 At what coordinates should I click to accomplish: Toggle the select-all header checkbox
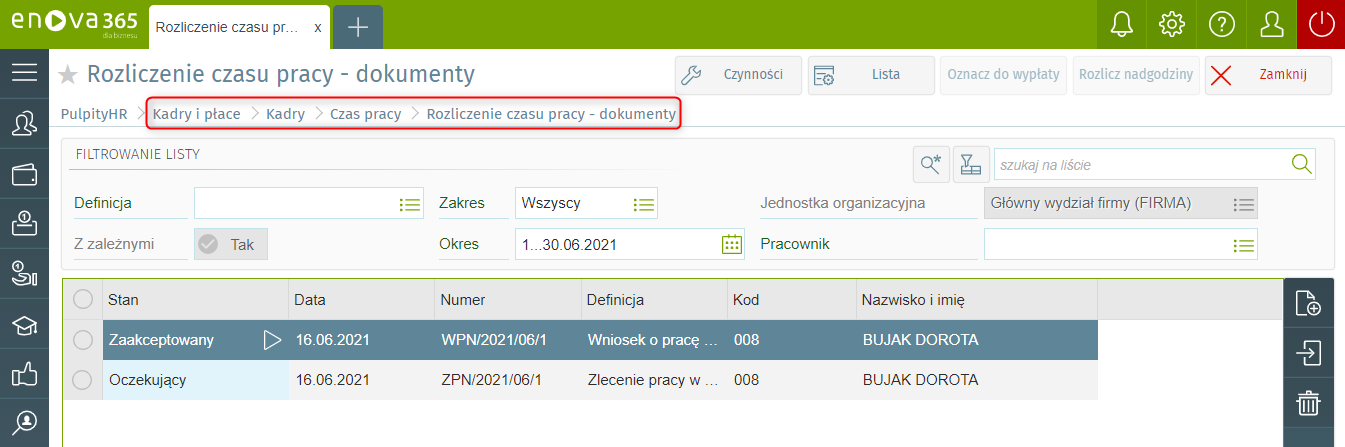[x=83, y=299]
